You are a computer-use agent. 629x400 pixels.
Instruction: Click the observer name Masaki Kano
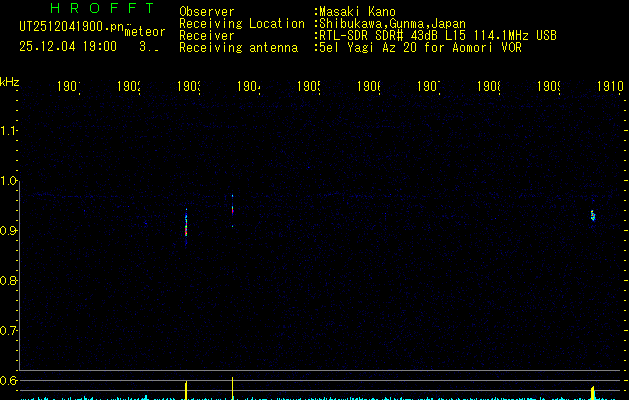pyautogui.click(x=357, y=12)
